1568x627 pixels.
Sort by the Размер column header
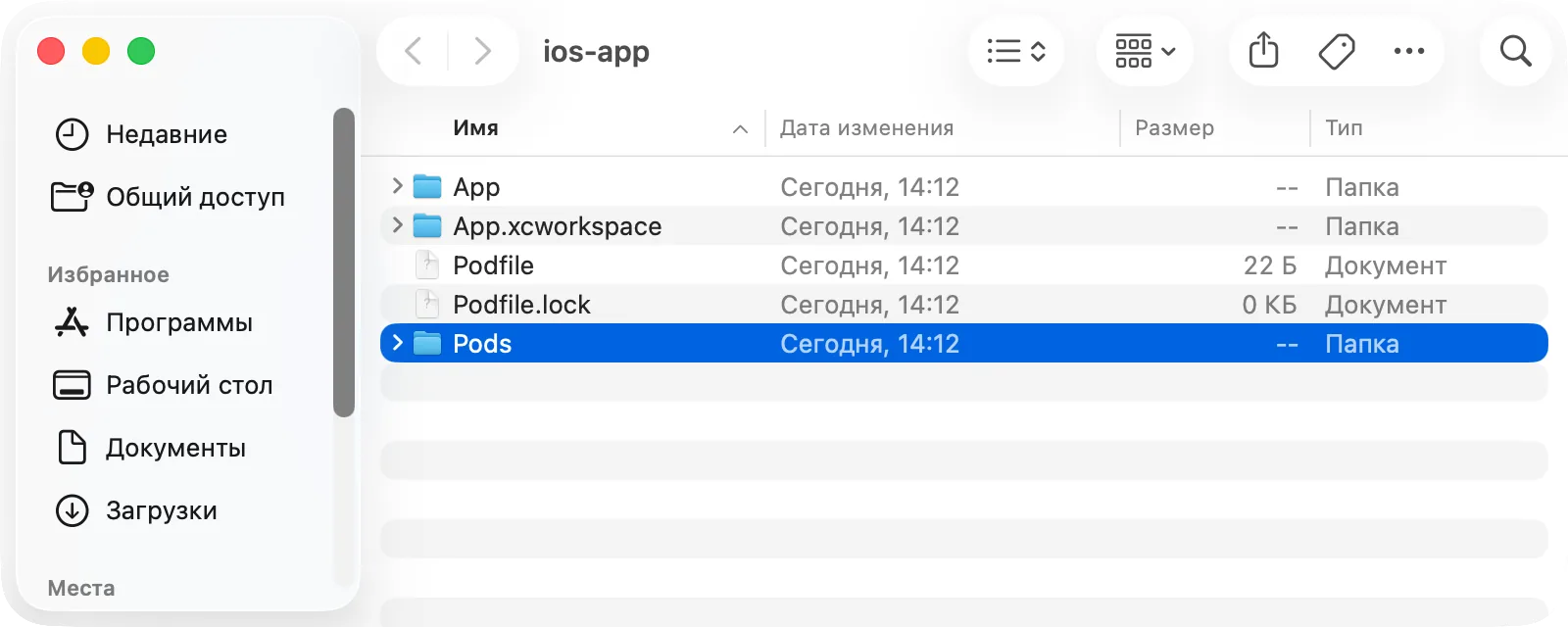tap(1174, 128)
